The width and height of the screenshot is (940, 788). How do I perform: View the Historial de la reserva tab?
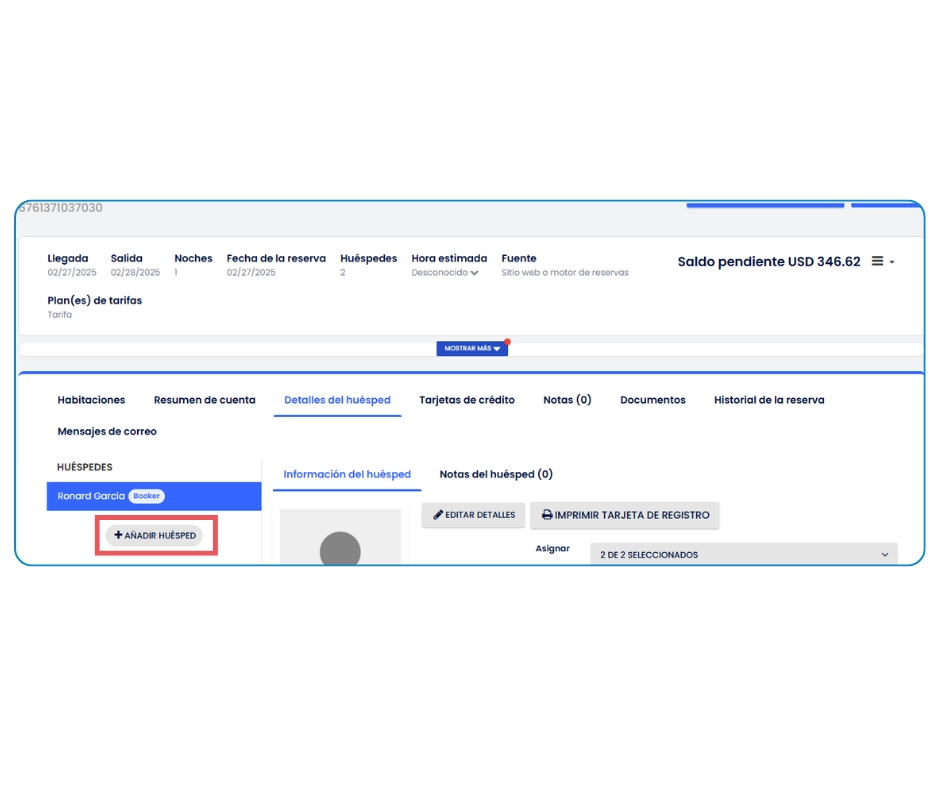pyautogui.click(x=768, y=400)
